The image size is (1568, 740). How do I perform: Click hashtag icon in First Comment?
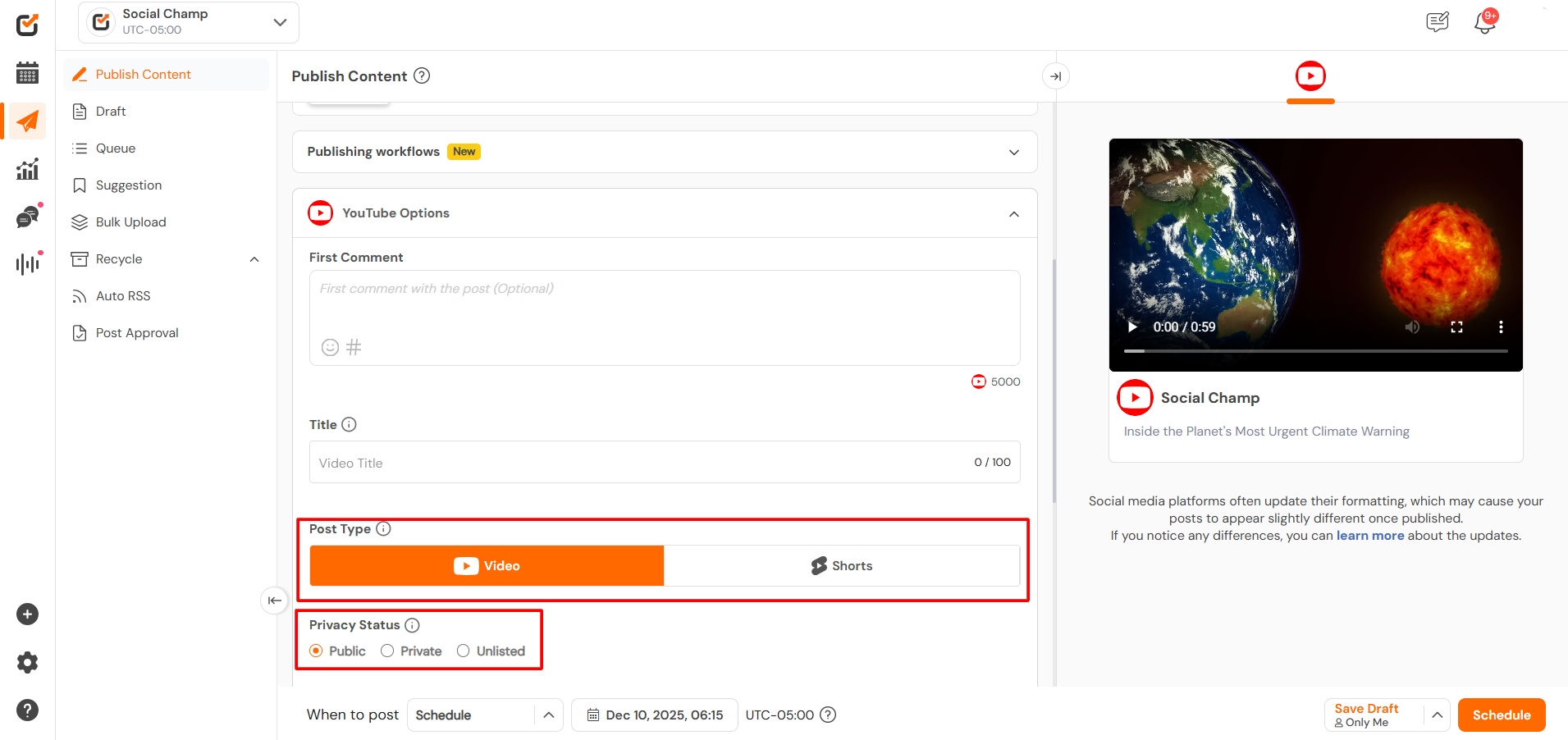tap(354, 347)
